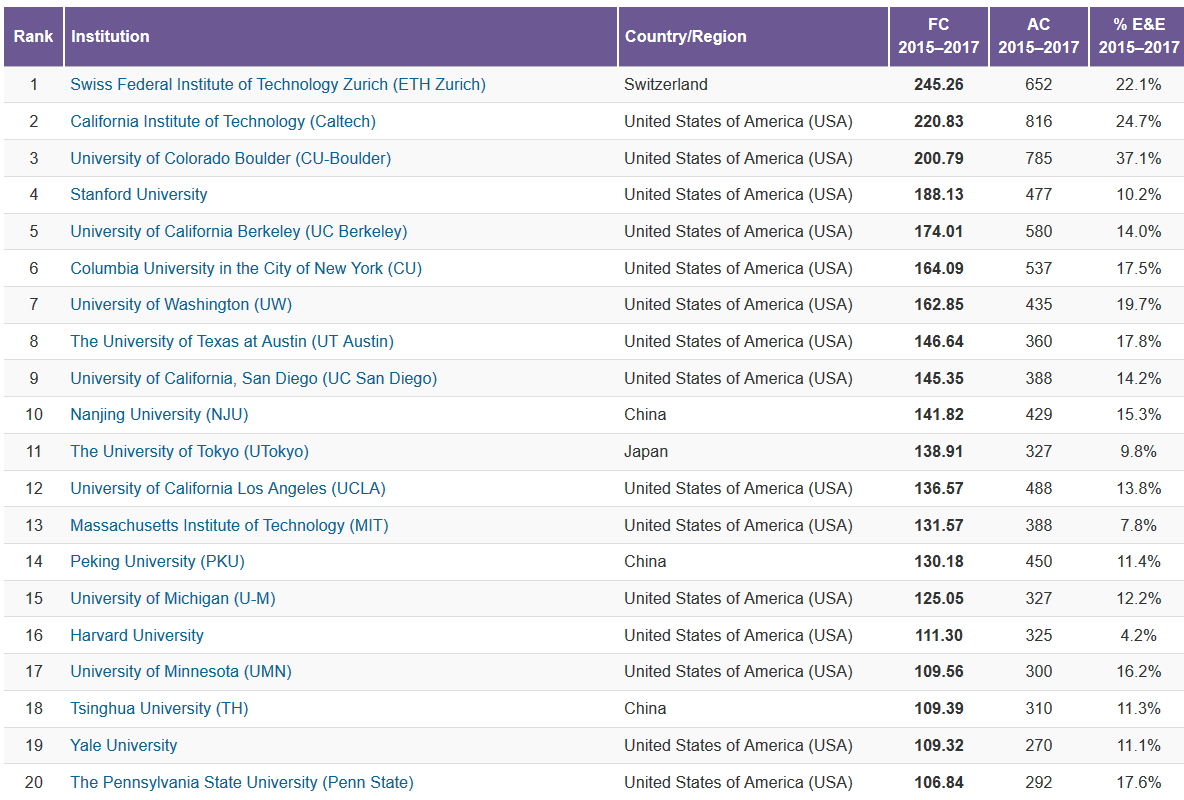Select FC value 111.30
The width and height of the screenshot is (1184, 800).
pos(939,636)
